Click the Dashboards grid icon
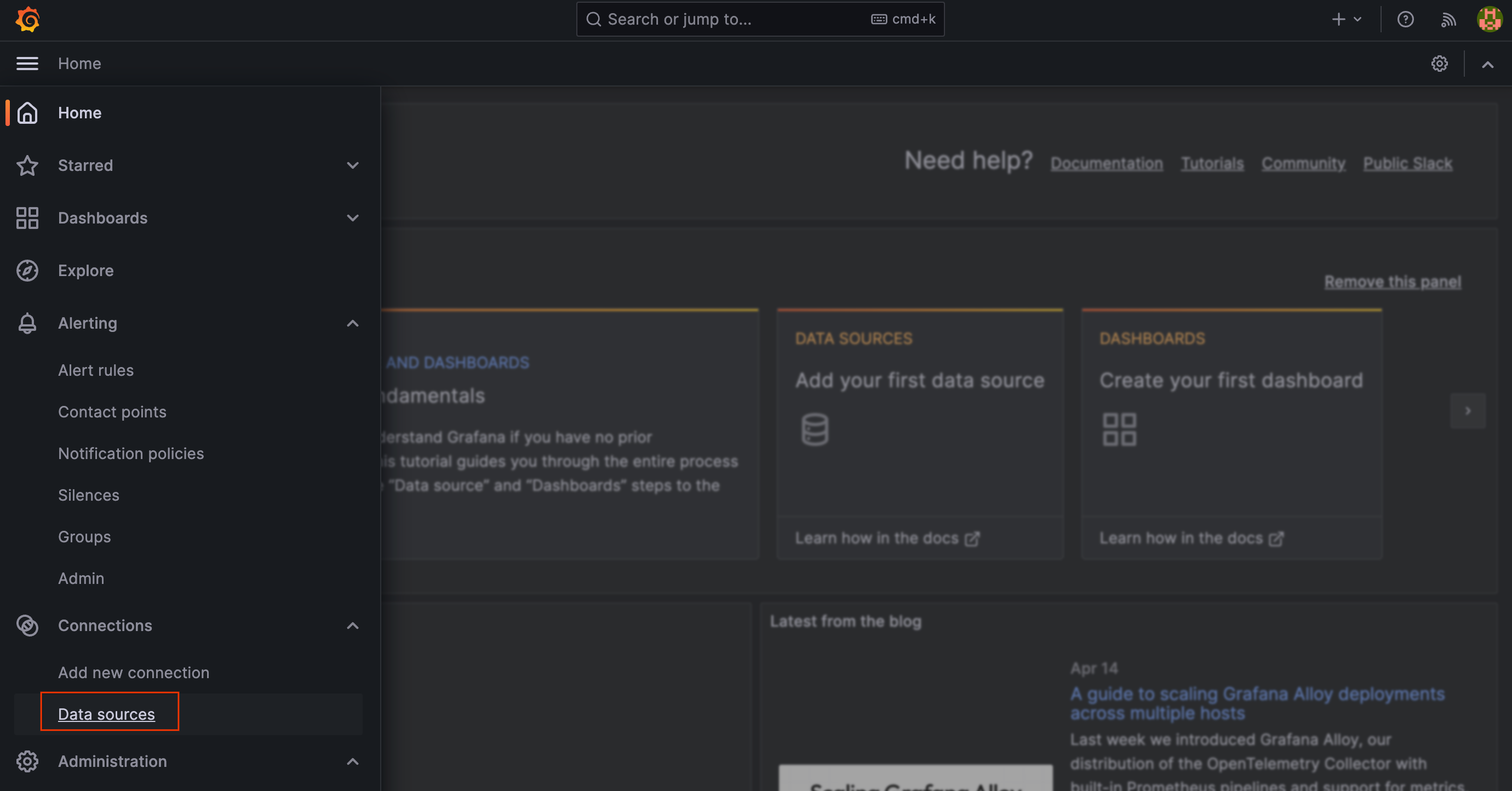 27,217
